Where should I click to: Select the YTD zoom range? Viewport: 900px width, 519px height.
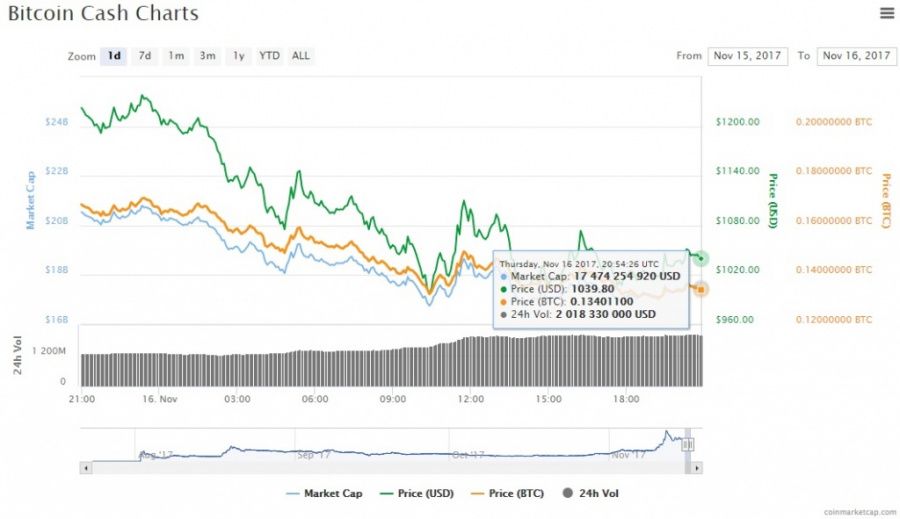269,56
